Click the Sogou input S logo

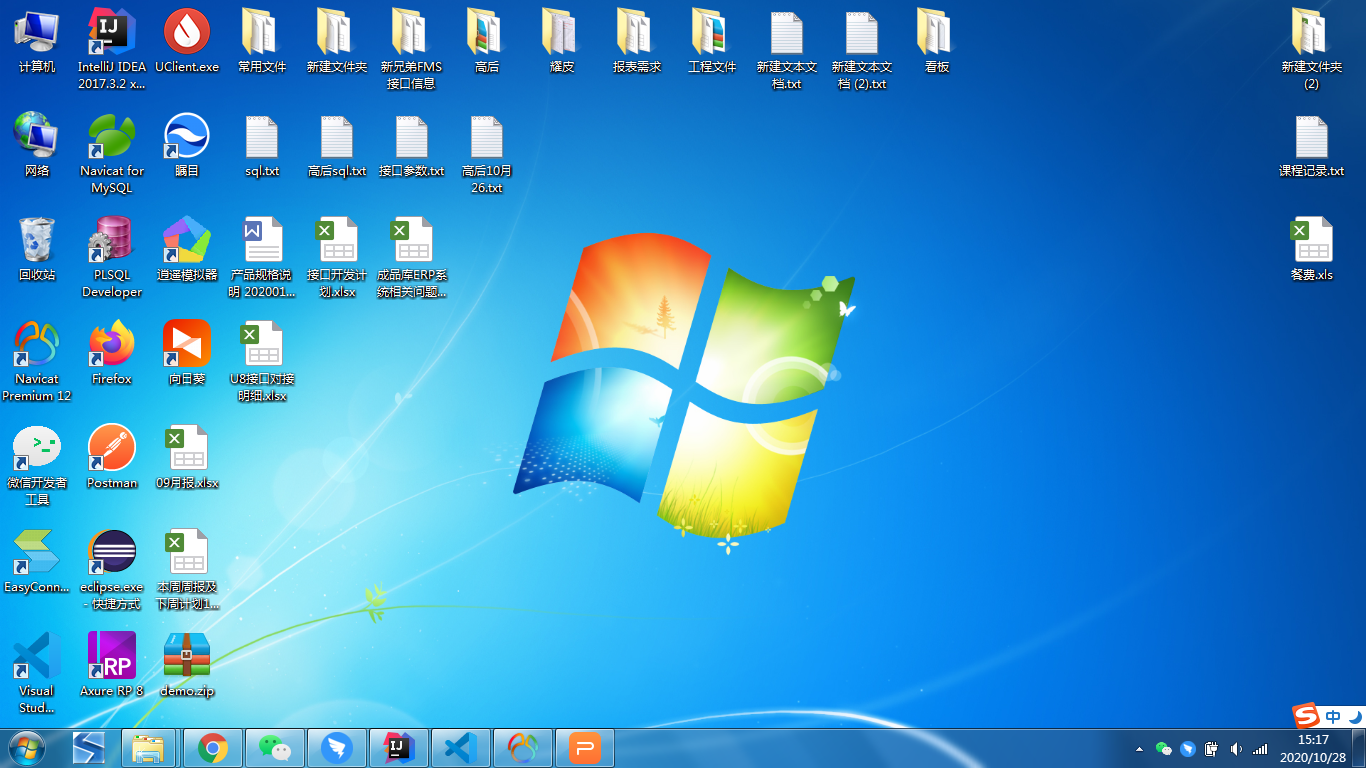click(x=1306, y=716)
